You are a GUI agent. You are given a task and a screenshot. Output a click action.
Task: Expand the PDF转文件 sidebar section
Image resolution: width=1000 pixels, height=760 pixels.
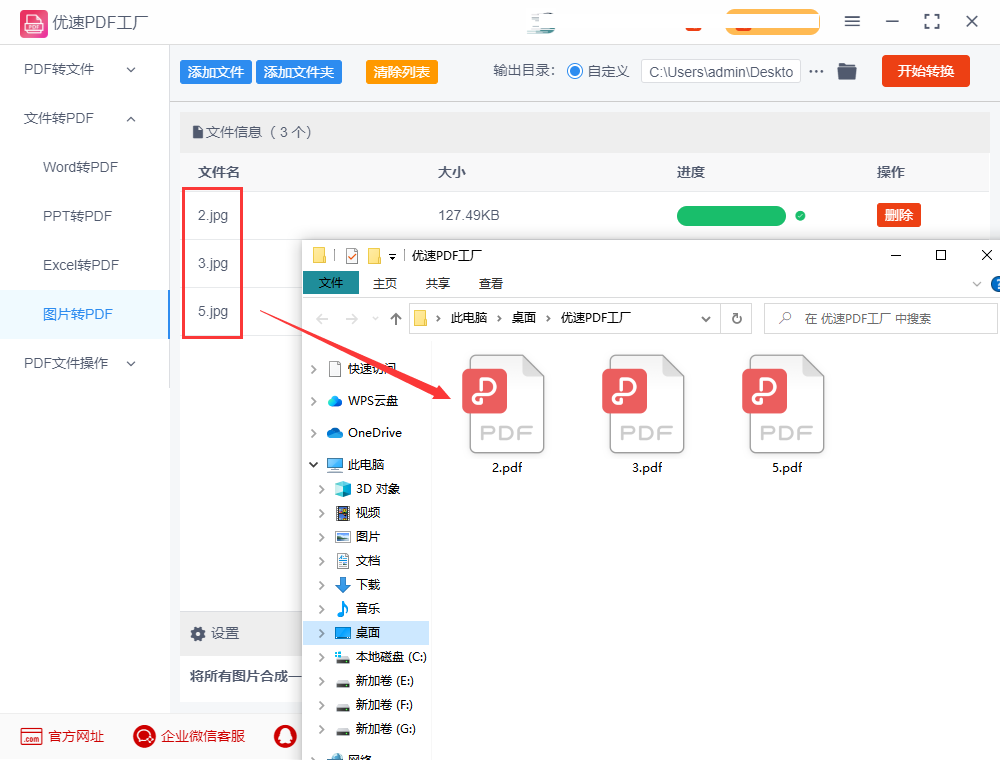[x=131, y=69]
